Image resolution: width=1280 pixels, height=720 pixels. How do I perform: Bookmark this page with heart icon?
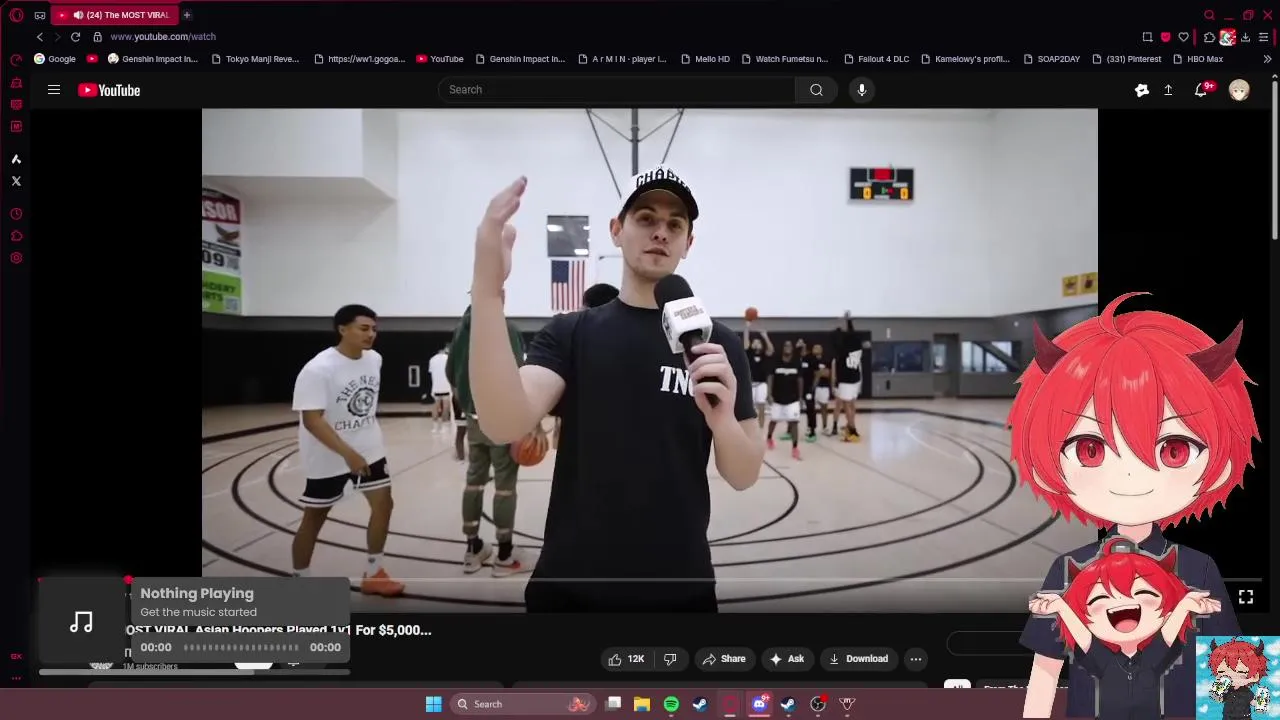(1184, 37)
